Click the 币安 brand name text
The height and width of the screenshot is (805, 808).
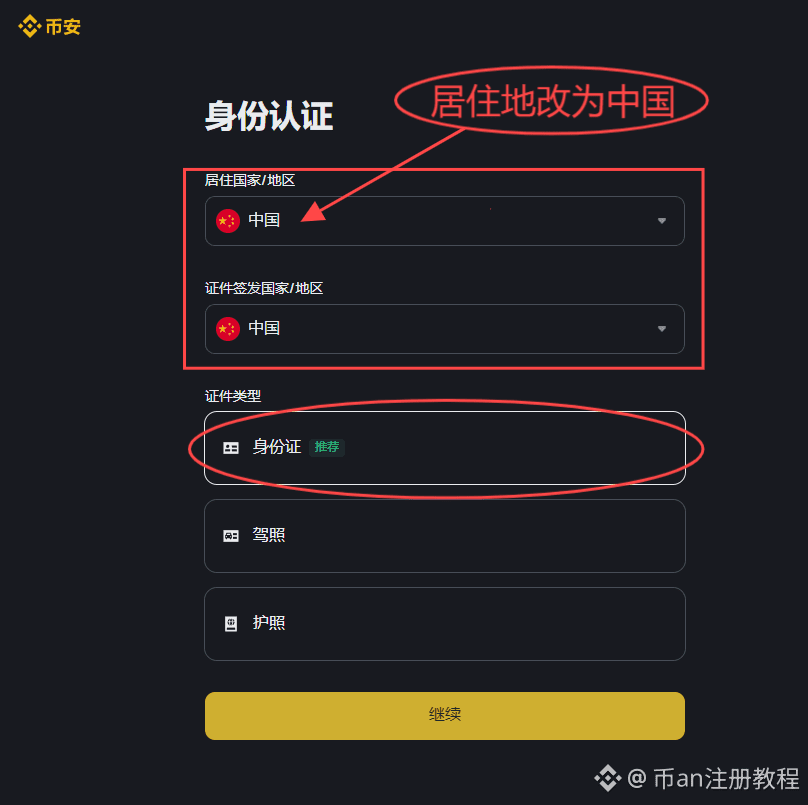(x=63, y=27)
